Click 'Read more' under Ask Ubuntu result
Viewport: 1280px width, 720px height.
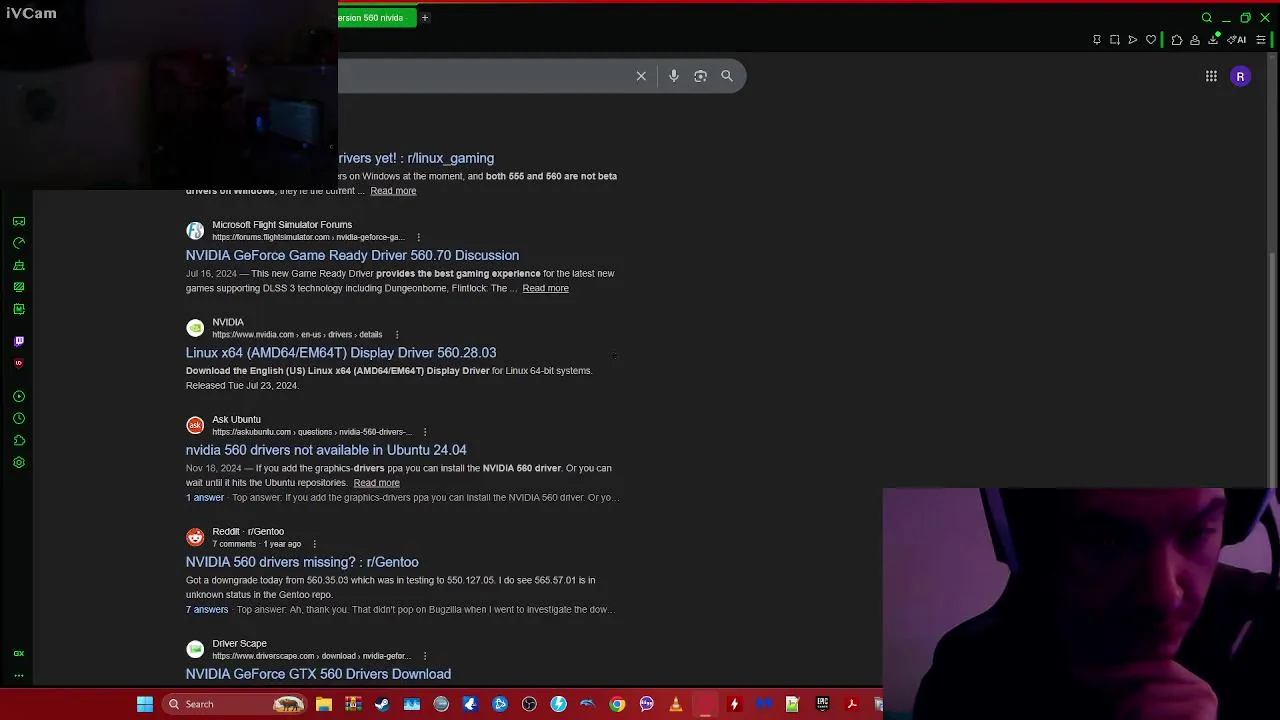pos(376,483)
